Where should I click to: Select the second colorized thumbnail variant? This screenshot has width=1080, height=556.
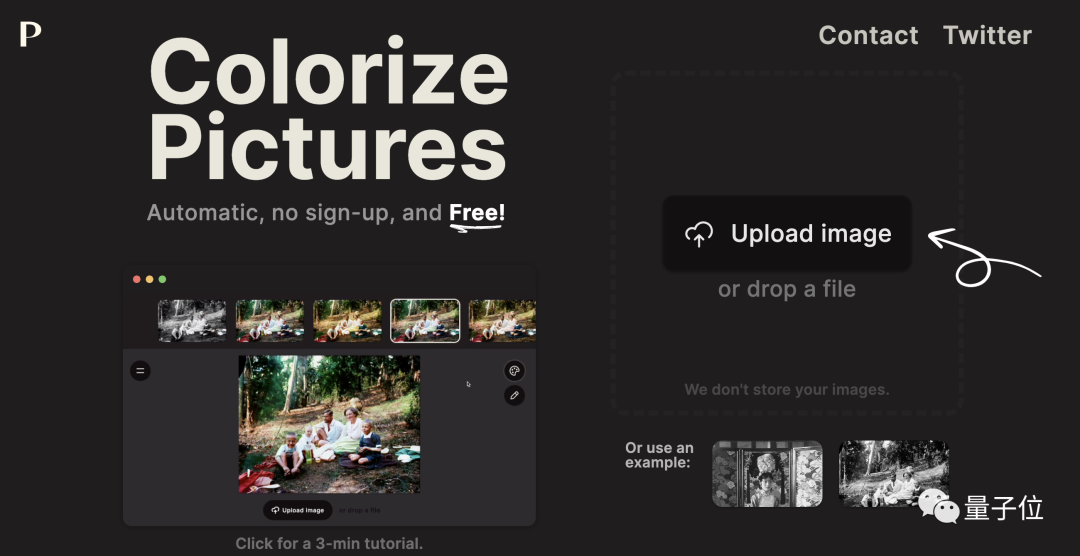coord(270,320)
